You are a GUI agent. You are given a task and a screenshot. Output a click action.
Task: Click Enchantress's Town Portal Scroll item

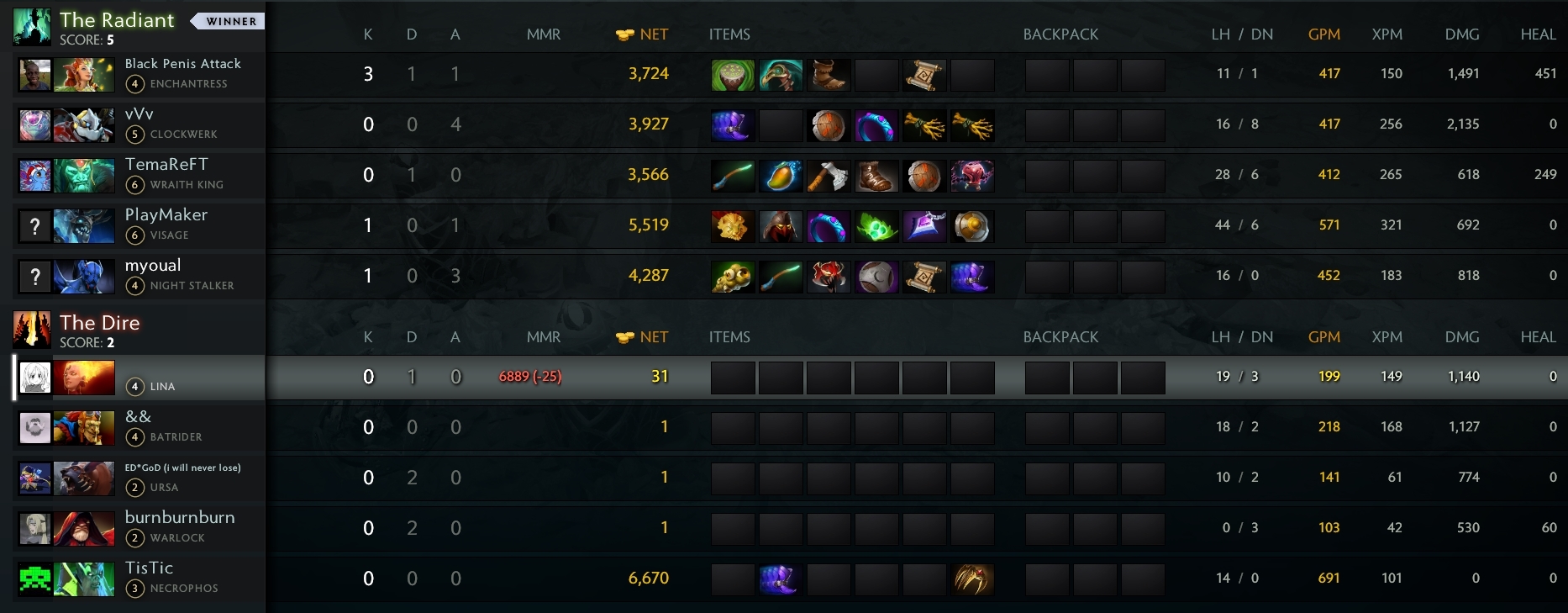tap(924, 75)
